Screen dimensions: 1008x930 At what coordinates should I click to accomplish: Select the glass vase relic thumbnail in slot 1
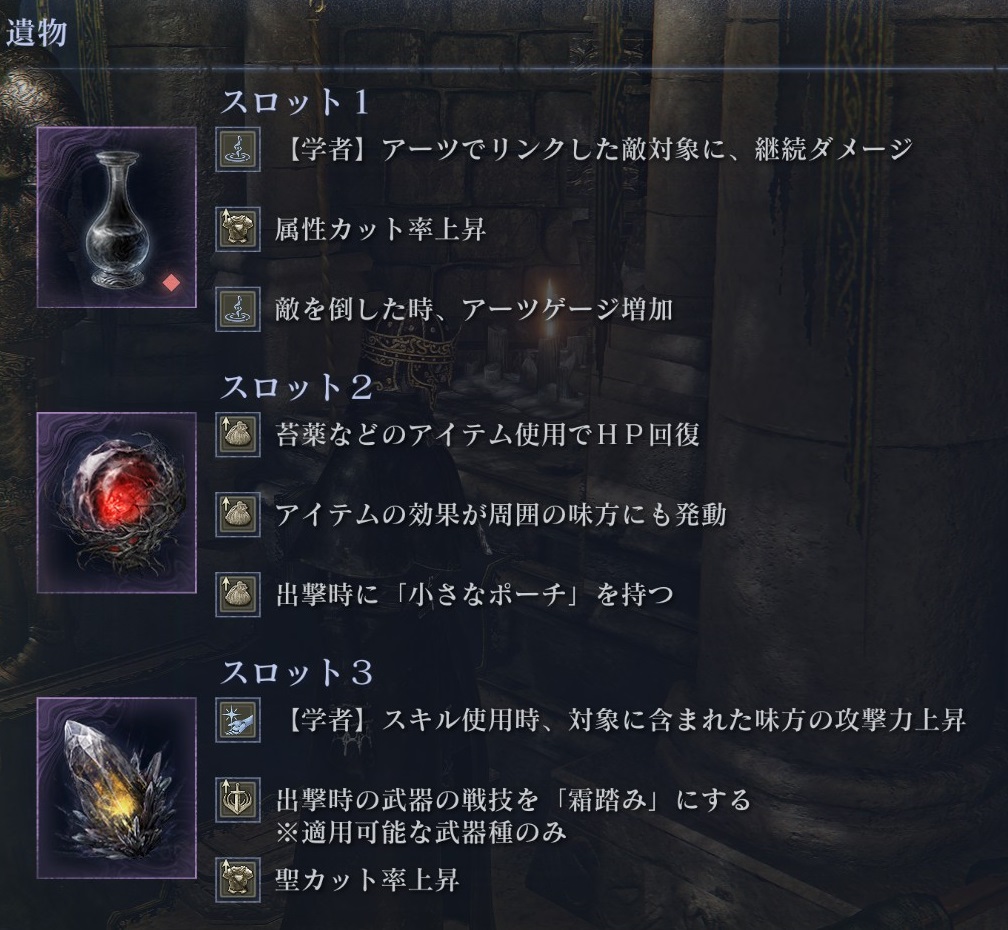[x=116, y=217]
